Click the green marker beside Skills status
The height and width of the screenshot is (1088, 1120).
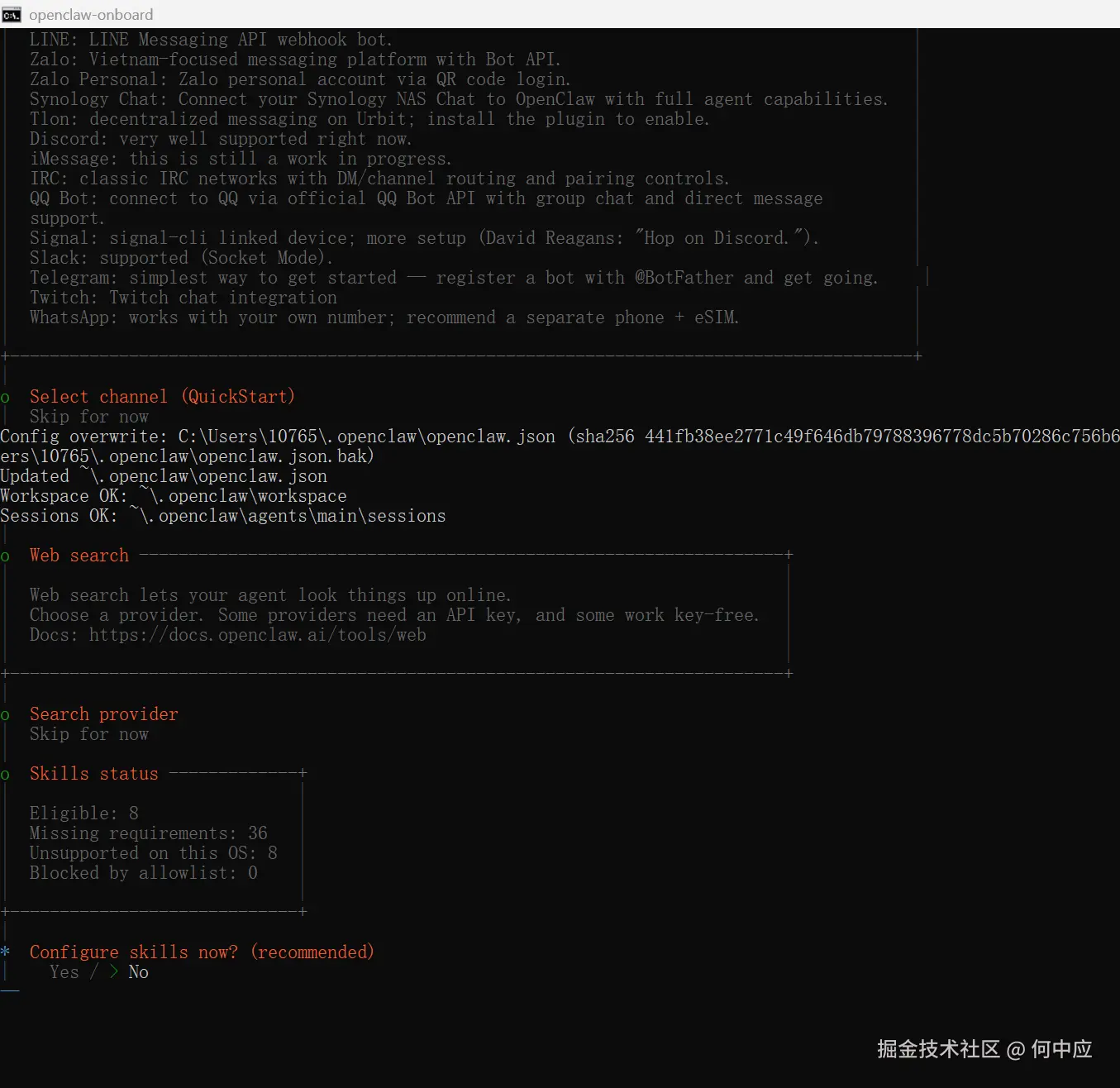click(5, 775)
